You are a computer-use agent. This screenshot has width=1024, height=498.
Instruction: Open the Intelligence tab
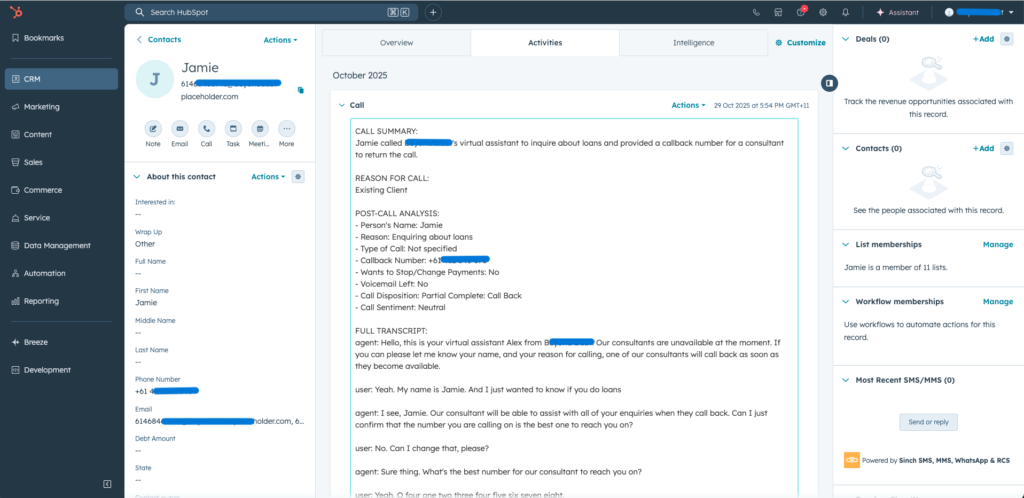point(693,43)
